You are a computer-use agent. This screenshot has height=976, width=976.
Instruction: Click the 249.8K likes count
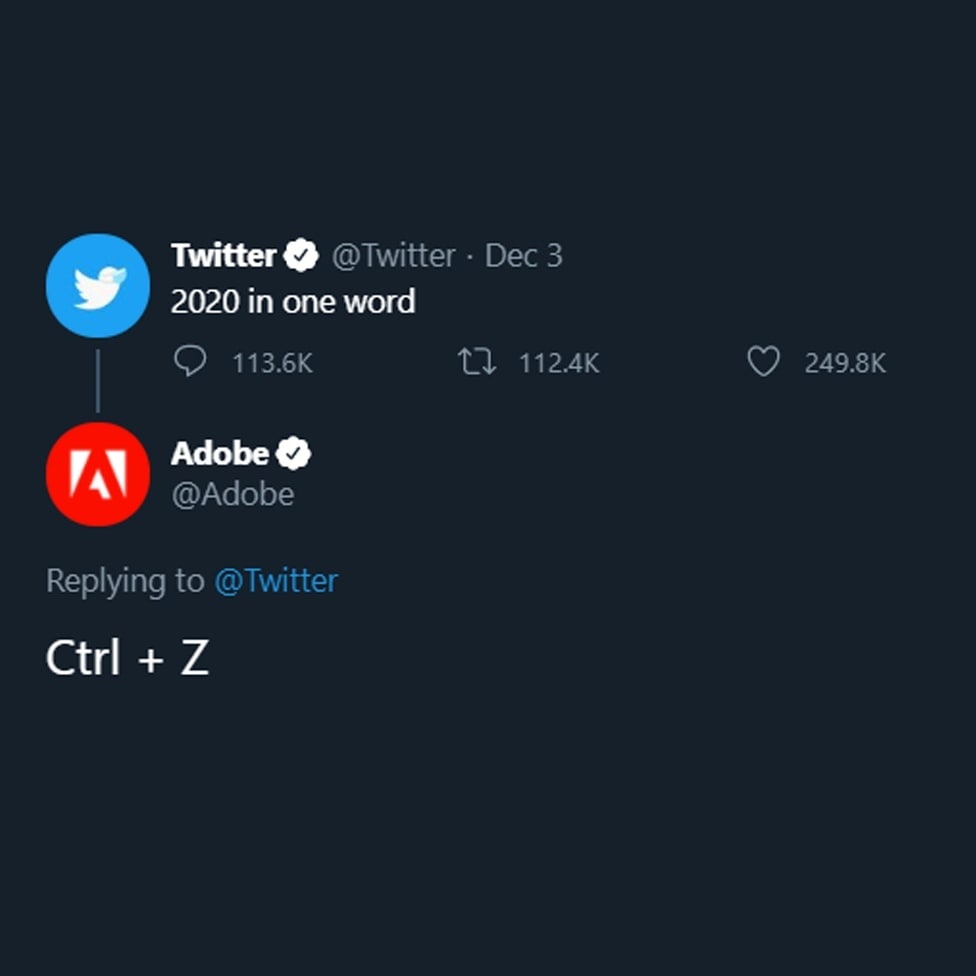click(x=845, y=363)
